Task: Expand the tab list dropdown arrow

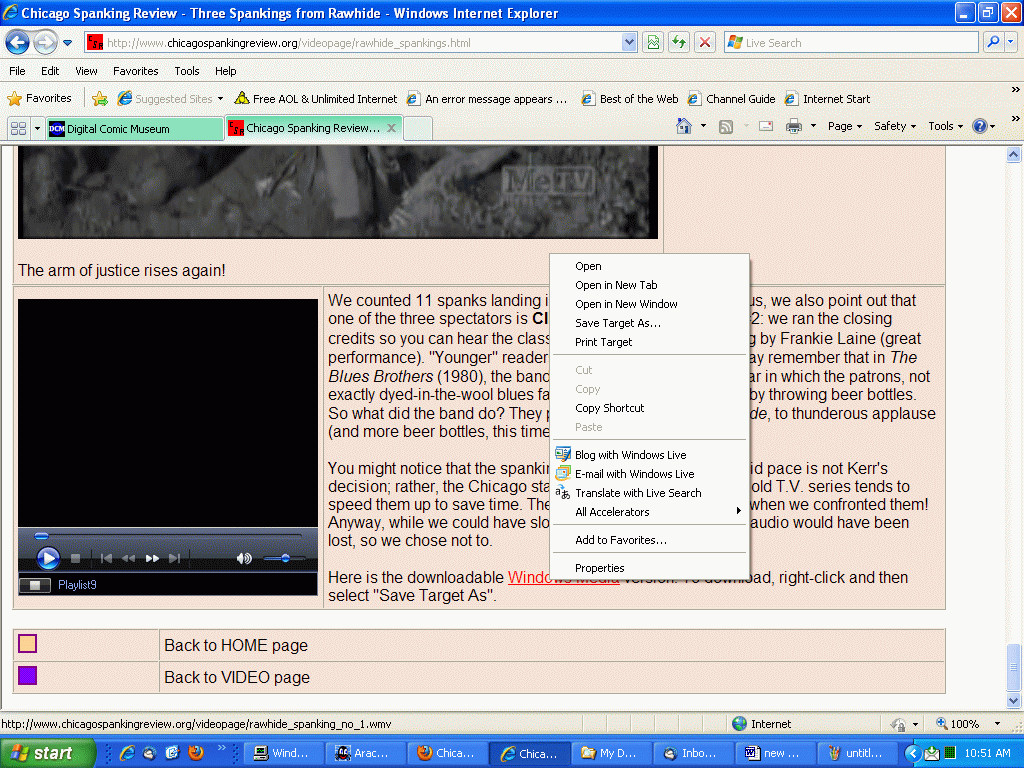Action: tap(37, 129)
